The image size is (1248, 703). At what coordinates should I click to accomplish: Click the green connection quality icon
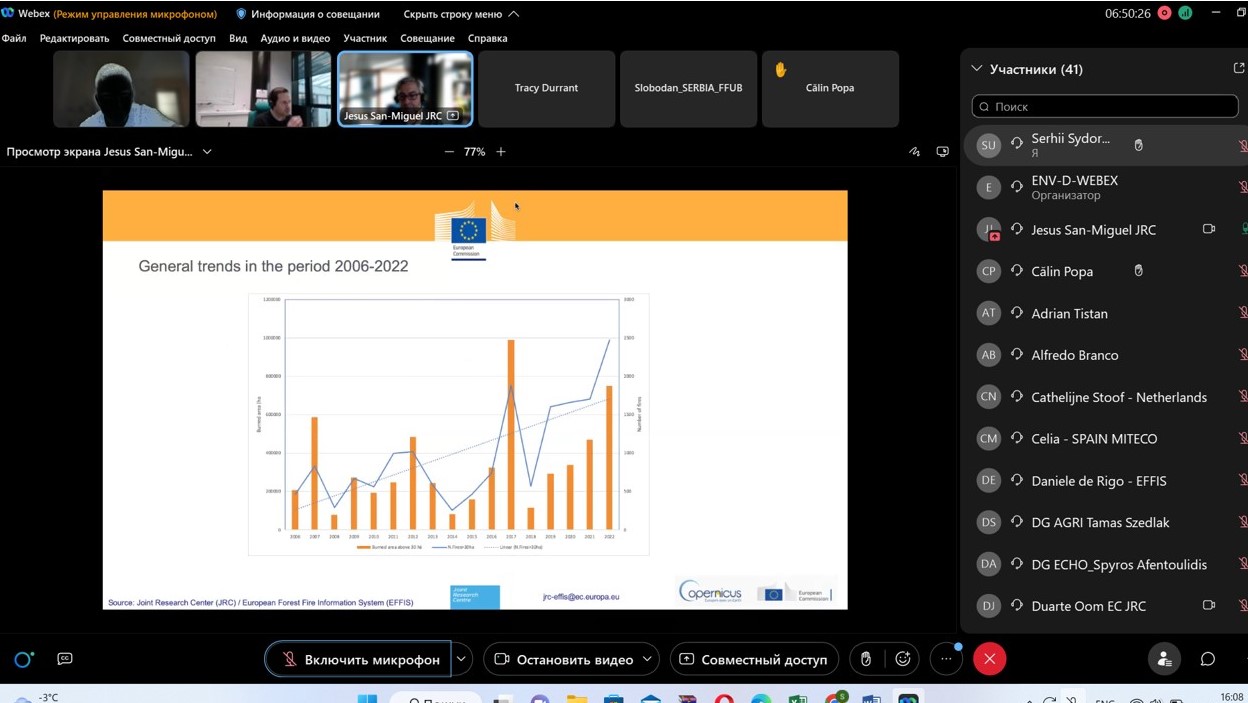(1185, 14)
